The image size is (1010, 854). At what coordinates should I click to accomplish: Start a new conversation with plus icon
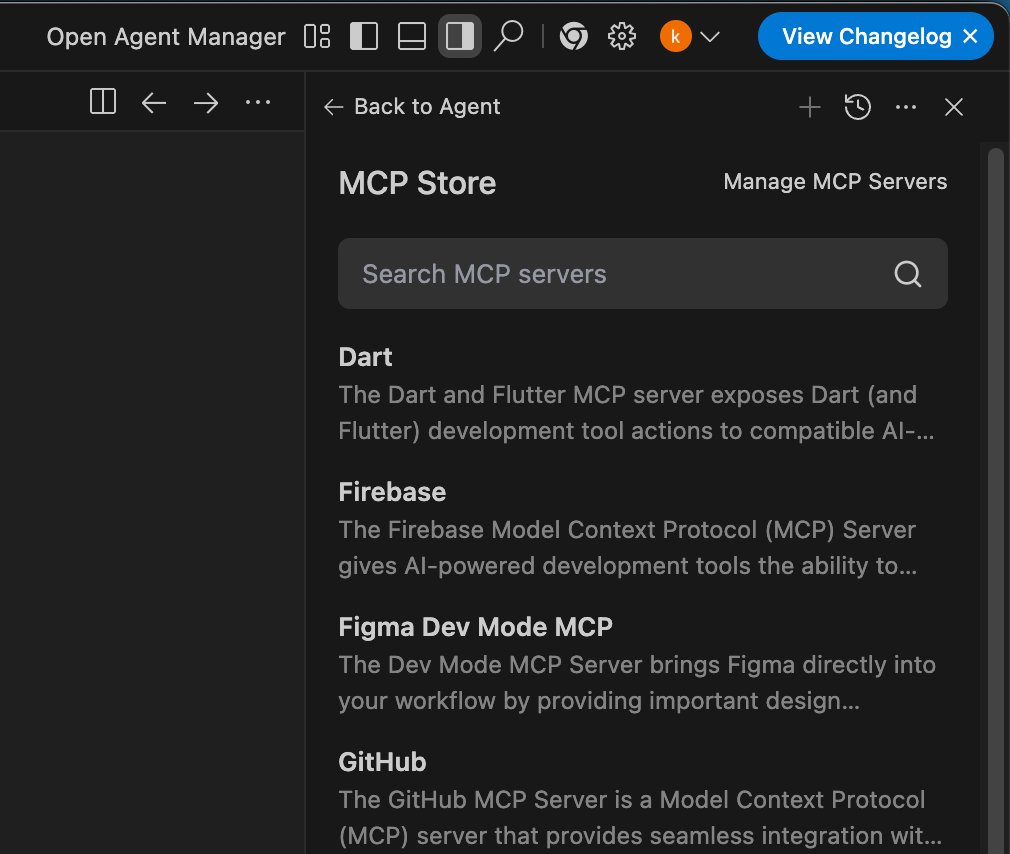pyautogui.click(x=810, y=107)
